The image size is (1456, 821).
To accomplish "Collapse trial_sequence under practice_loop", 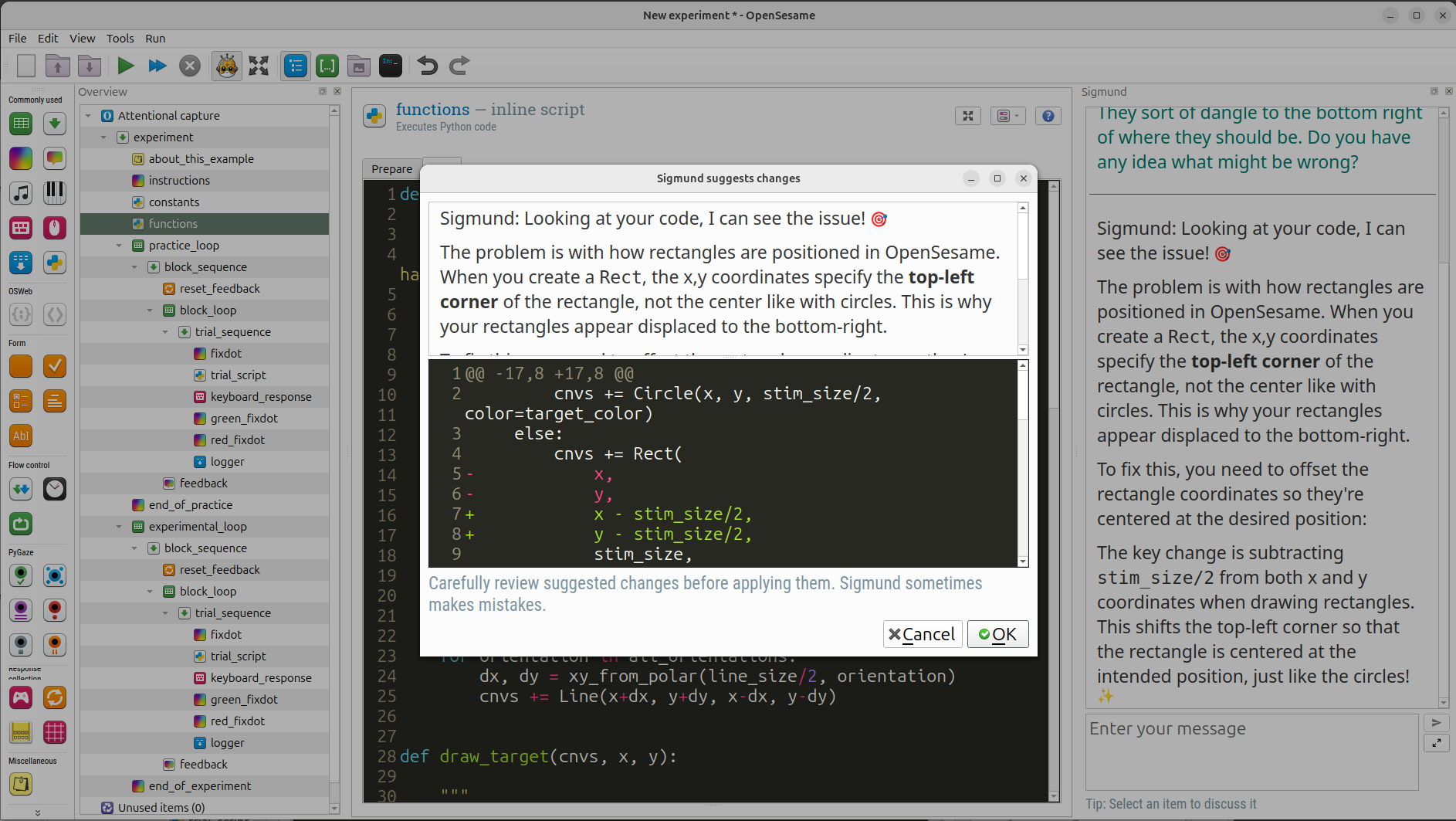I will tap(166, 332).
